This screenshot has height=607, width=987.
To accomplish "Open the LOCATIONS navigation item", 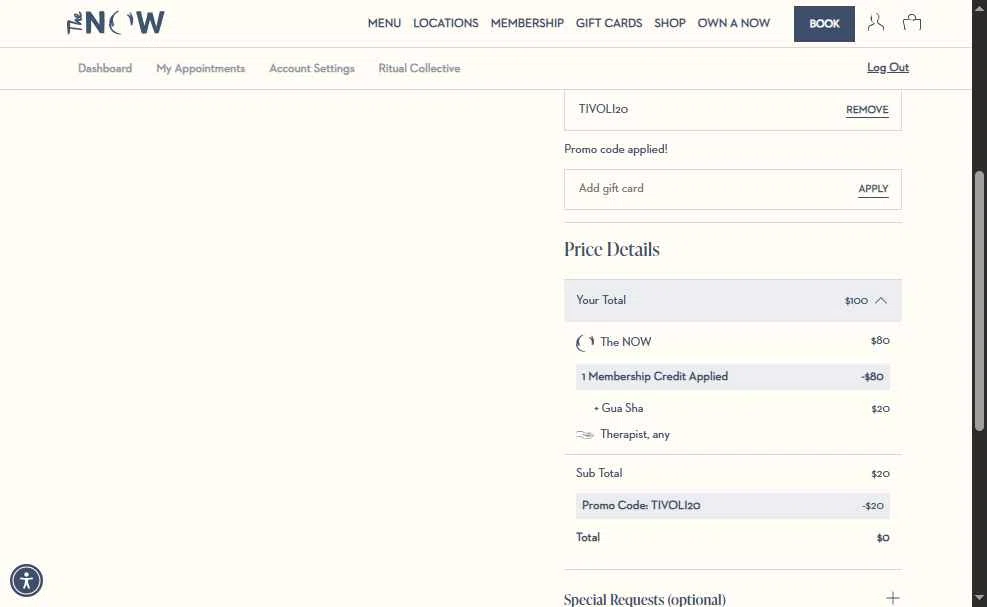I will 446,23.
